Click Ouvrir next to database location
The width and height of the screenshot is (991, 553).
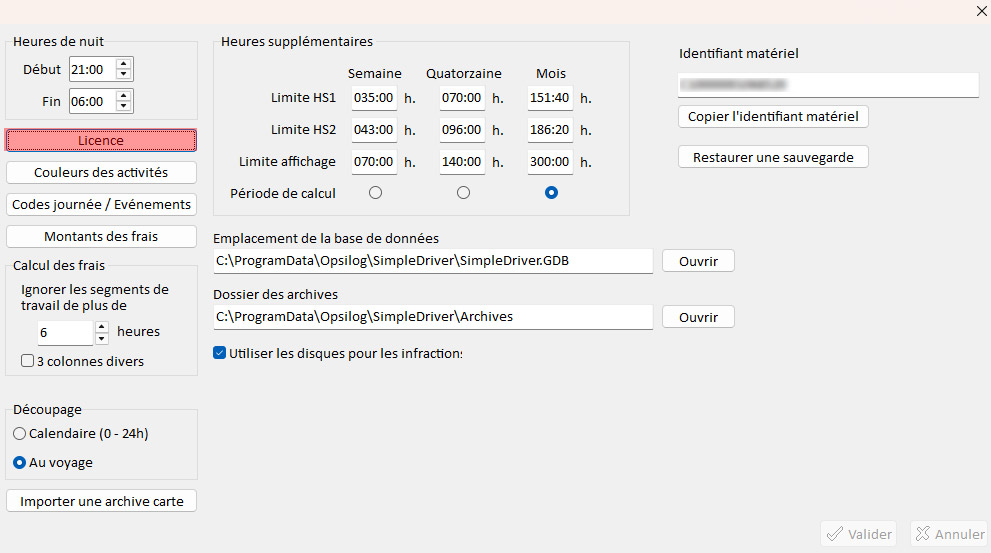point(698,261)
